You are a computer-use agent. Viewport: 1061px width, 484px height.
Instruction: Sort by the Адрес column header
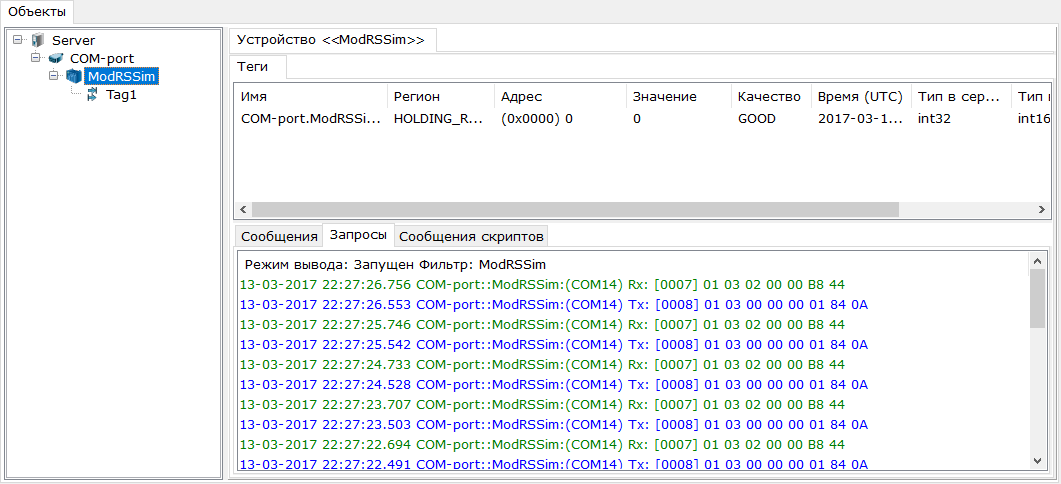coord(560,97)
